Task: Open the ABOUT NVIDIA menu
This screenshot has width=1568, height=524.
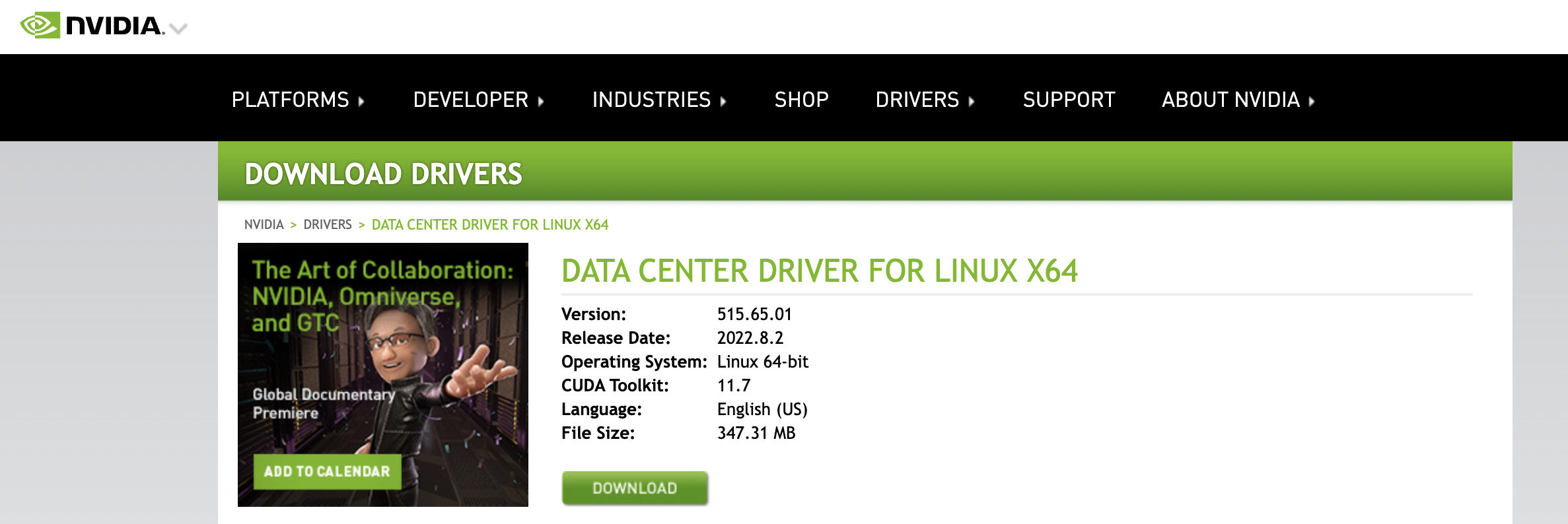Action: pyautogui.click(x=1230, y=100)
